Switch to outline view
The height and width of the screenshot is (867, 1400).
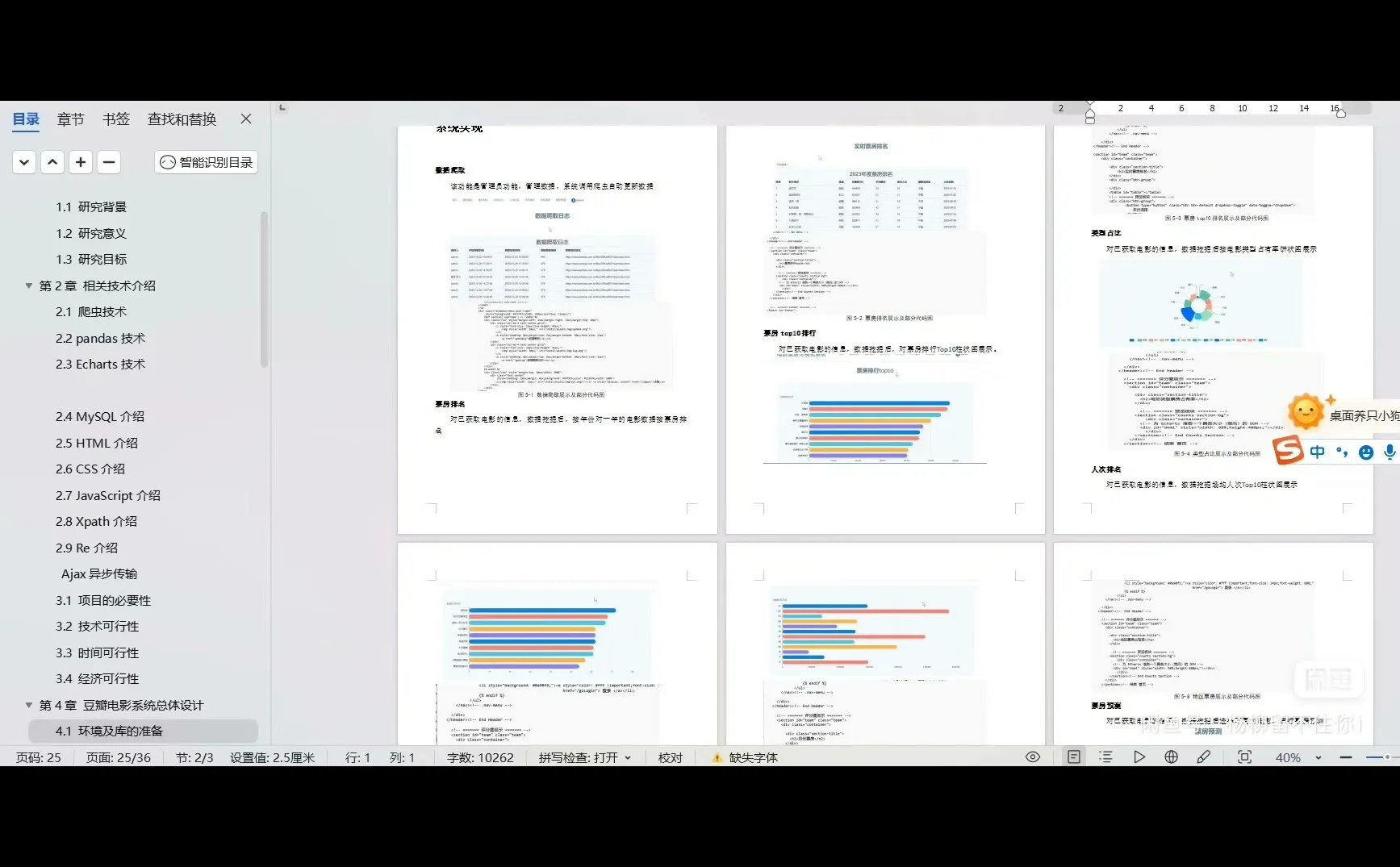pos(1106,757)
